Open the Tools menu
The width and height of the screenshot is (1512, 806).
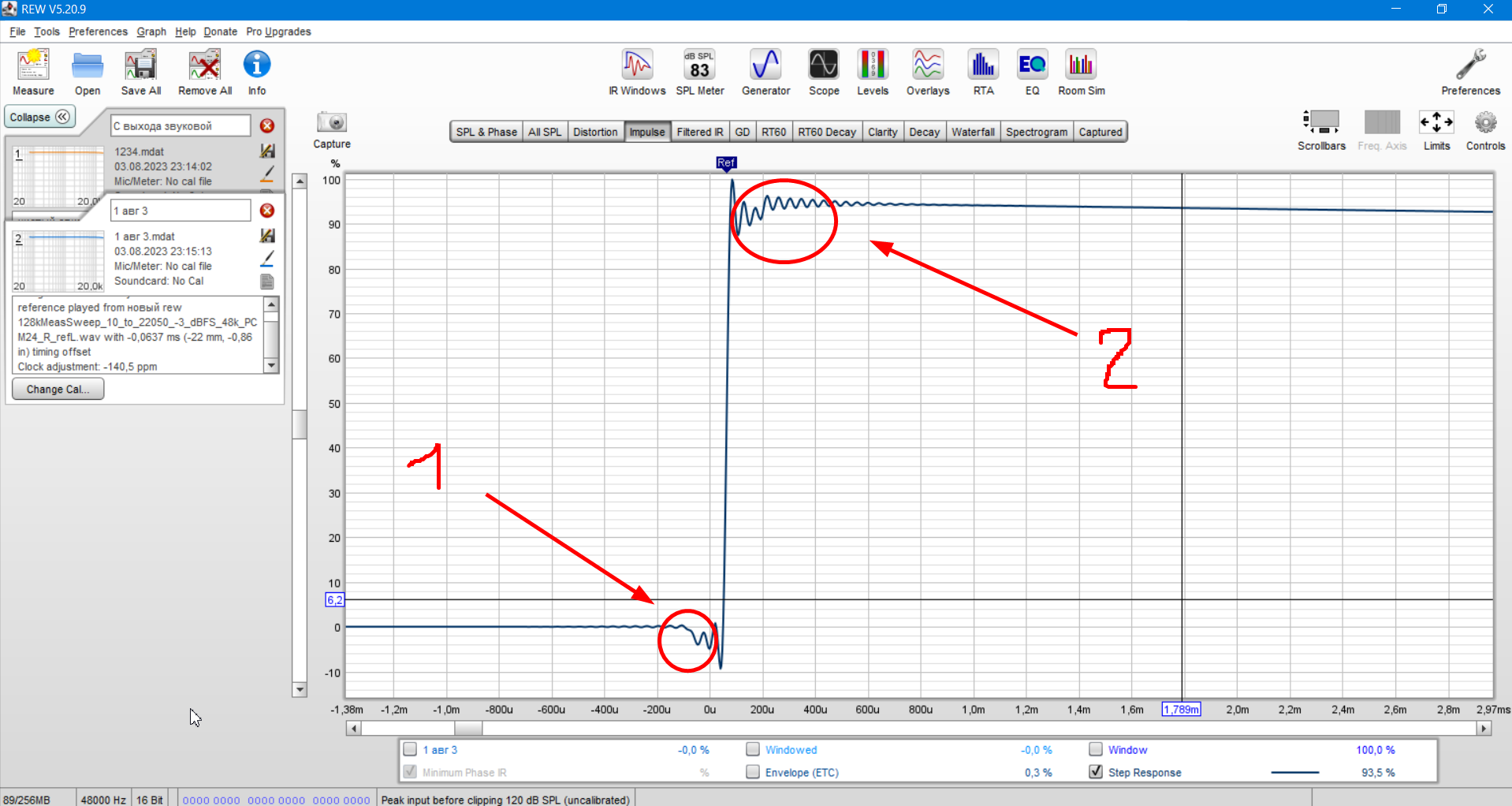[47, 32]
